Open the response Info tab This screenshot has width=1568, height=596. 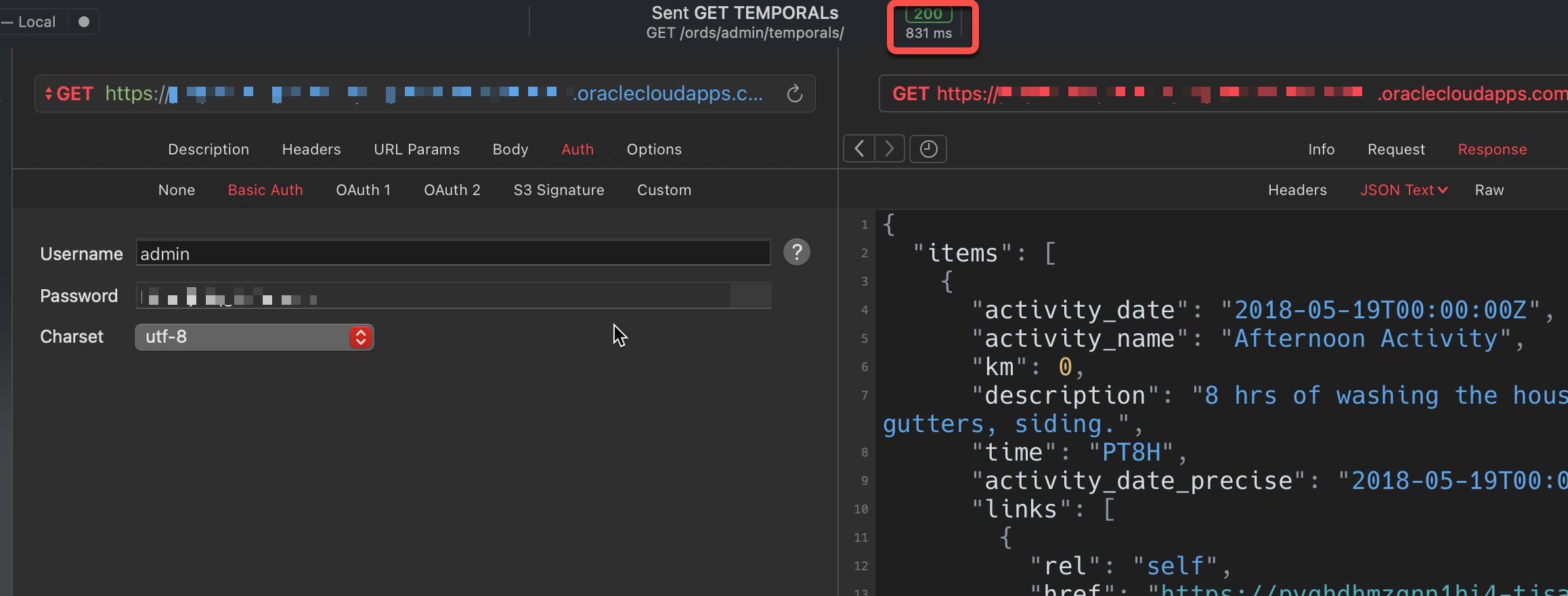click(1321, 150)
